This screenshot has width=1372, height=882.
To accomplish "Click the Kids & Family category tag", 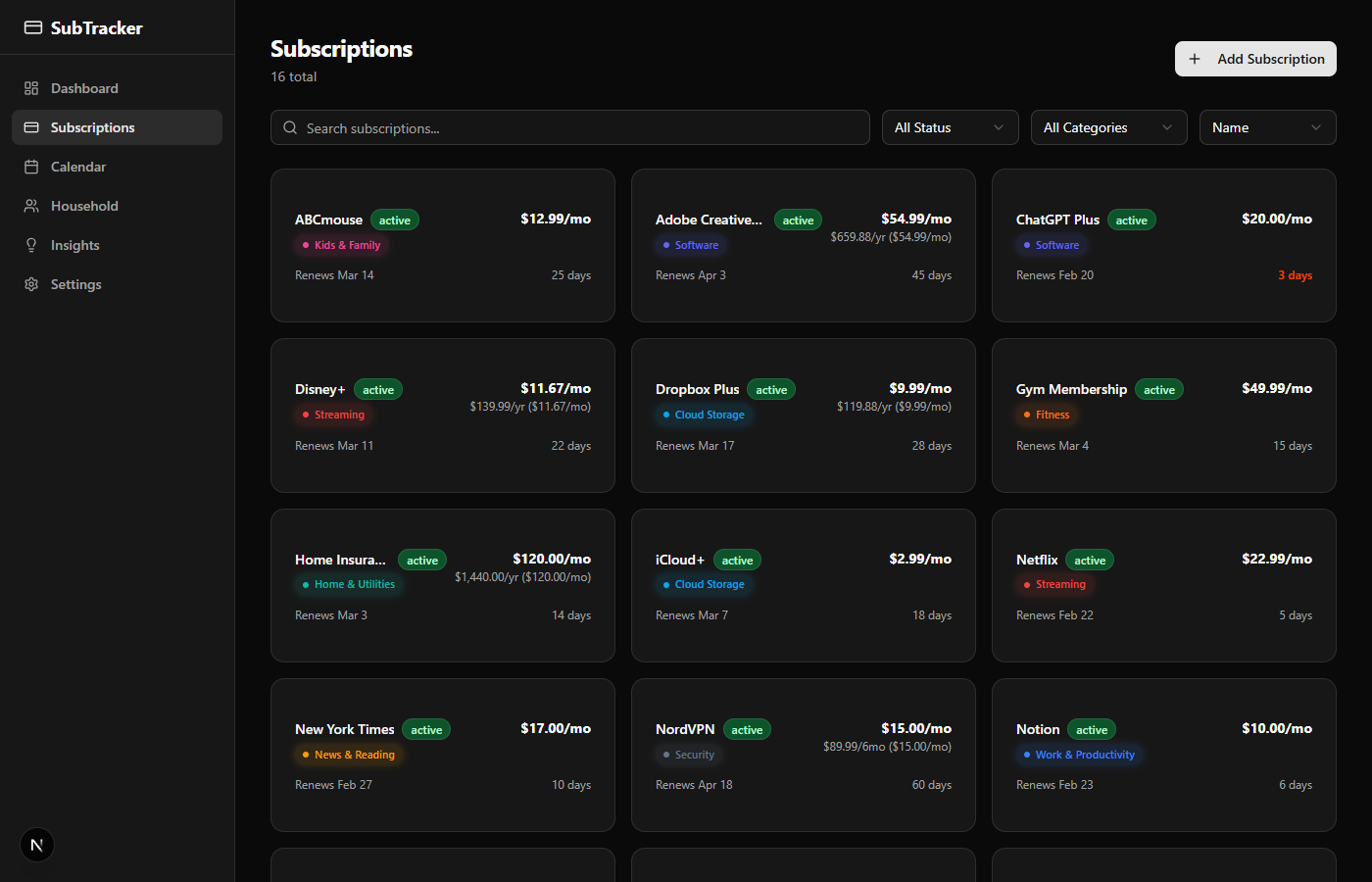I will pos(341,245).
